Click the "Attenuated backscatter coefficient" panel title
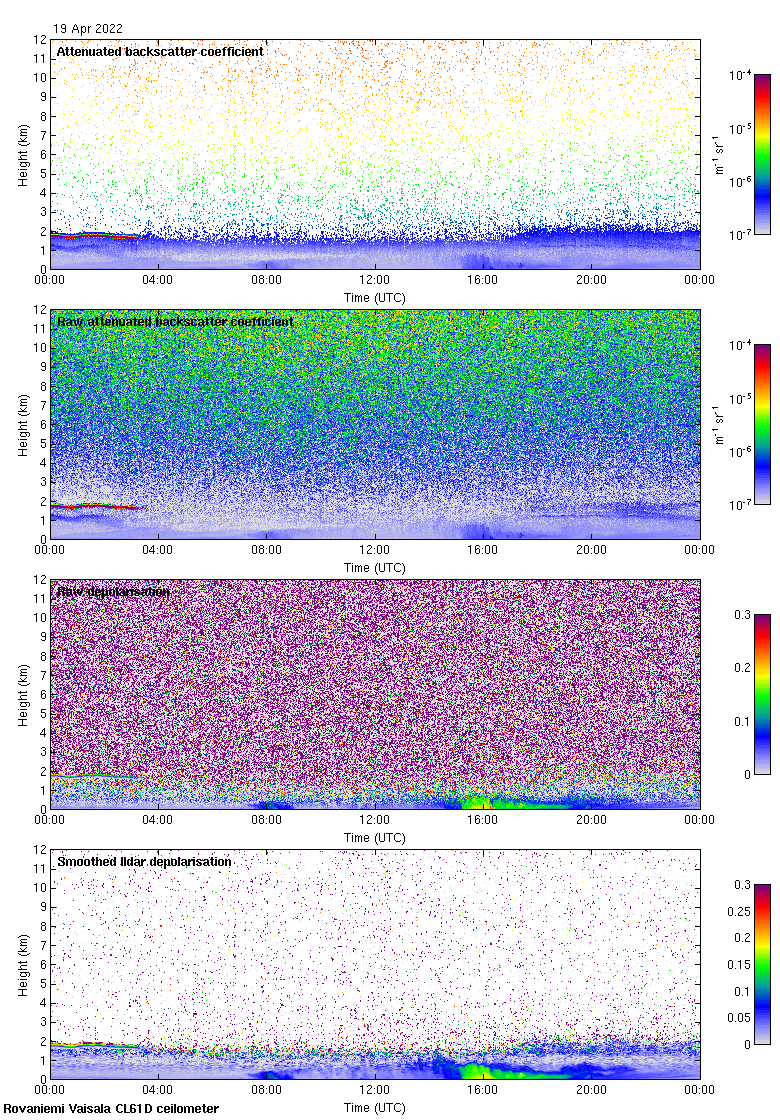 pos(160,51)
